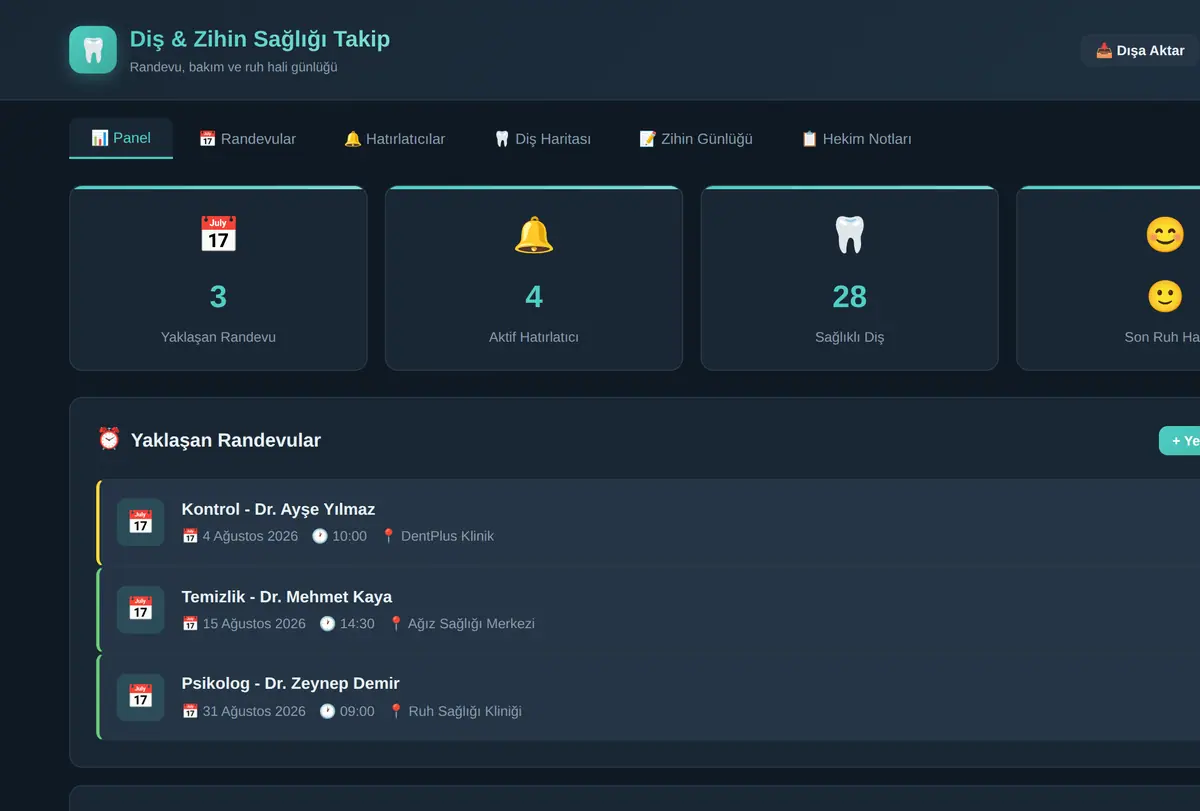Click calendar icon of Temizlik - Dr. Mehmet Kaya
The width and height of the screenshot is (1200, 811).
pos(141,609)
